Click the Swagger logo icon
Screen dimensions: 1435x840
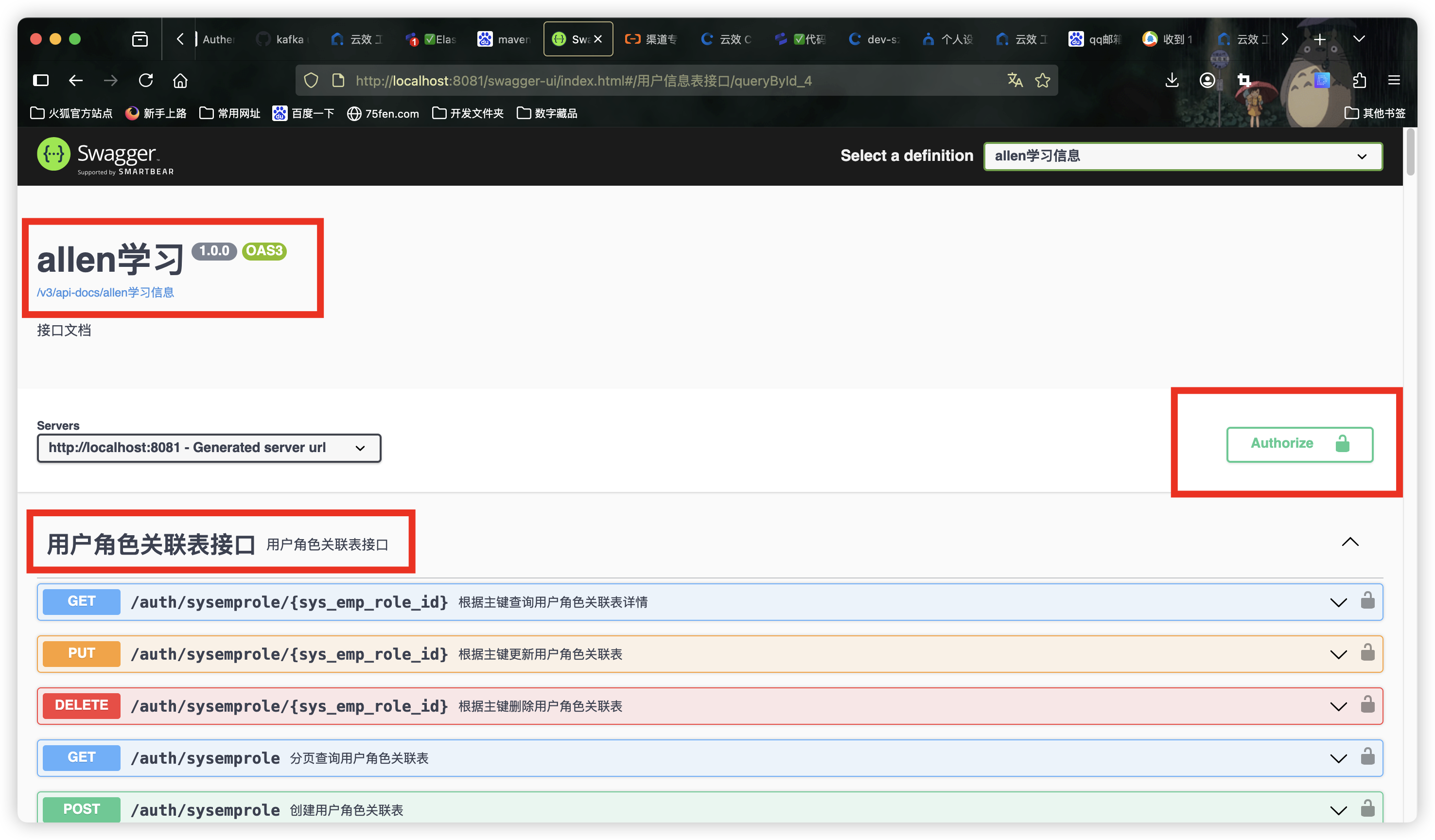point(53,154)
